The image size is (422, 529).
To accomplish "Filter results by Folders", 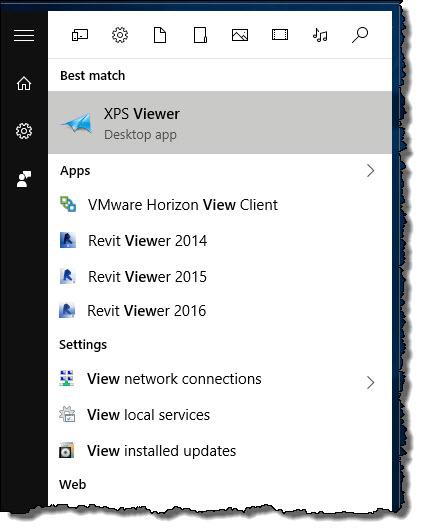I will click(200, 35).
